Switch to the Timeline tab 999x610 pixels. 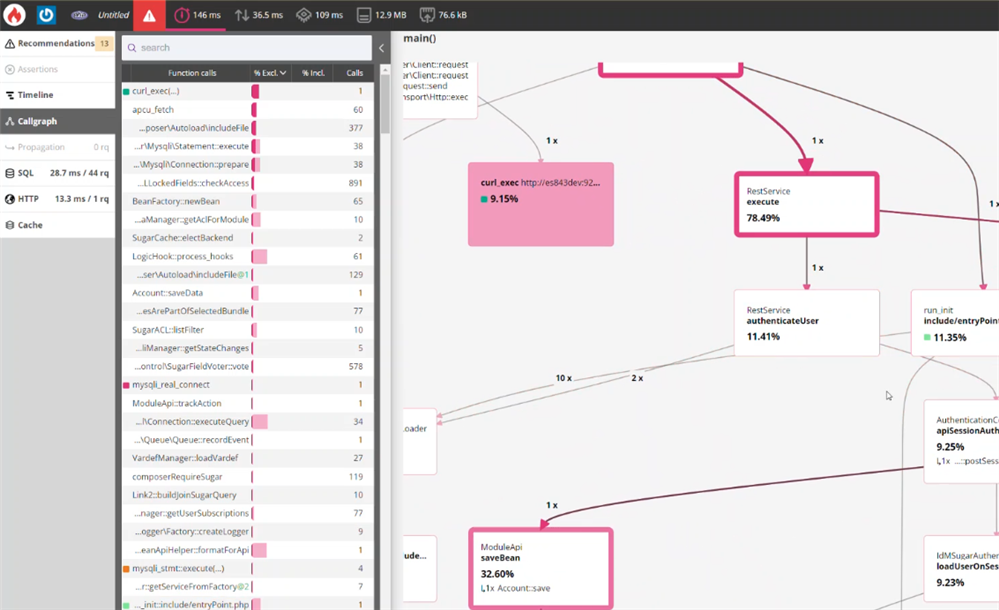36,95
